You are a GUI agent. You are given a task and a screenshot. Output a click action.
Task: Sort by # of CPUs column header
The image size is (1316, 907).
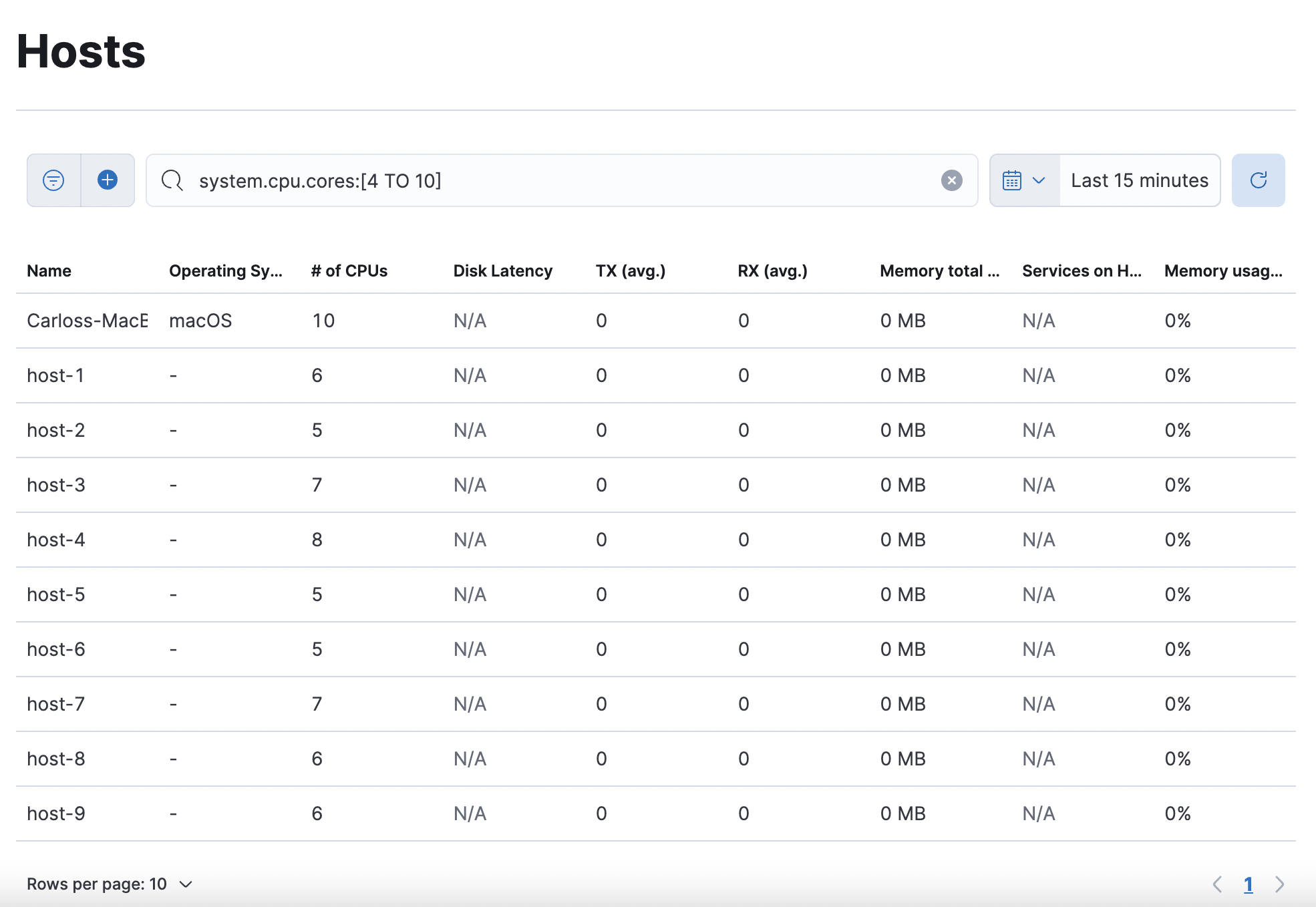tap(349, 270)
